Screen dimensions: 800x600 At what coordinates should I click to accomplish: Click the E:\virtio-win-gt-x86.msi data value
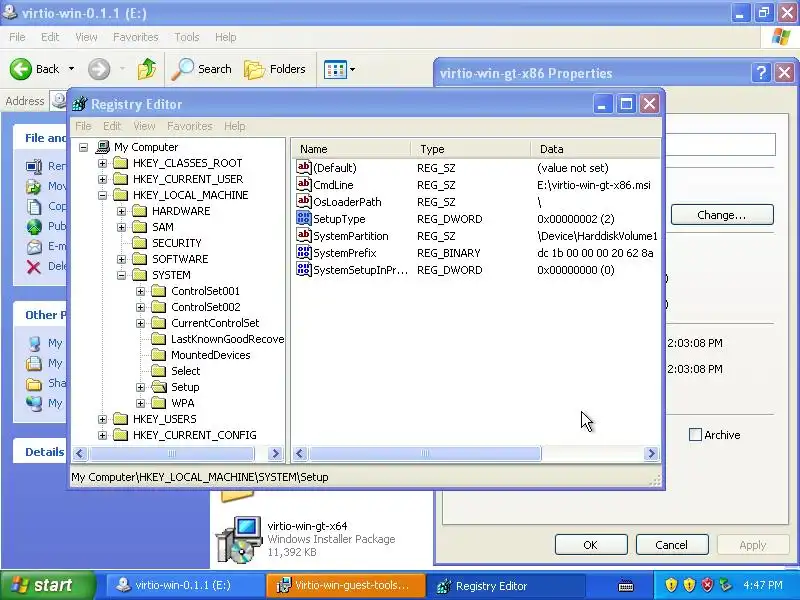[x=594, y=185]
